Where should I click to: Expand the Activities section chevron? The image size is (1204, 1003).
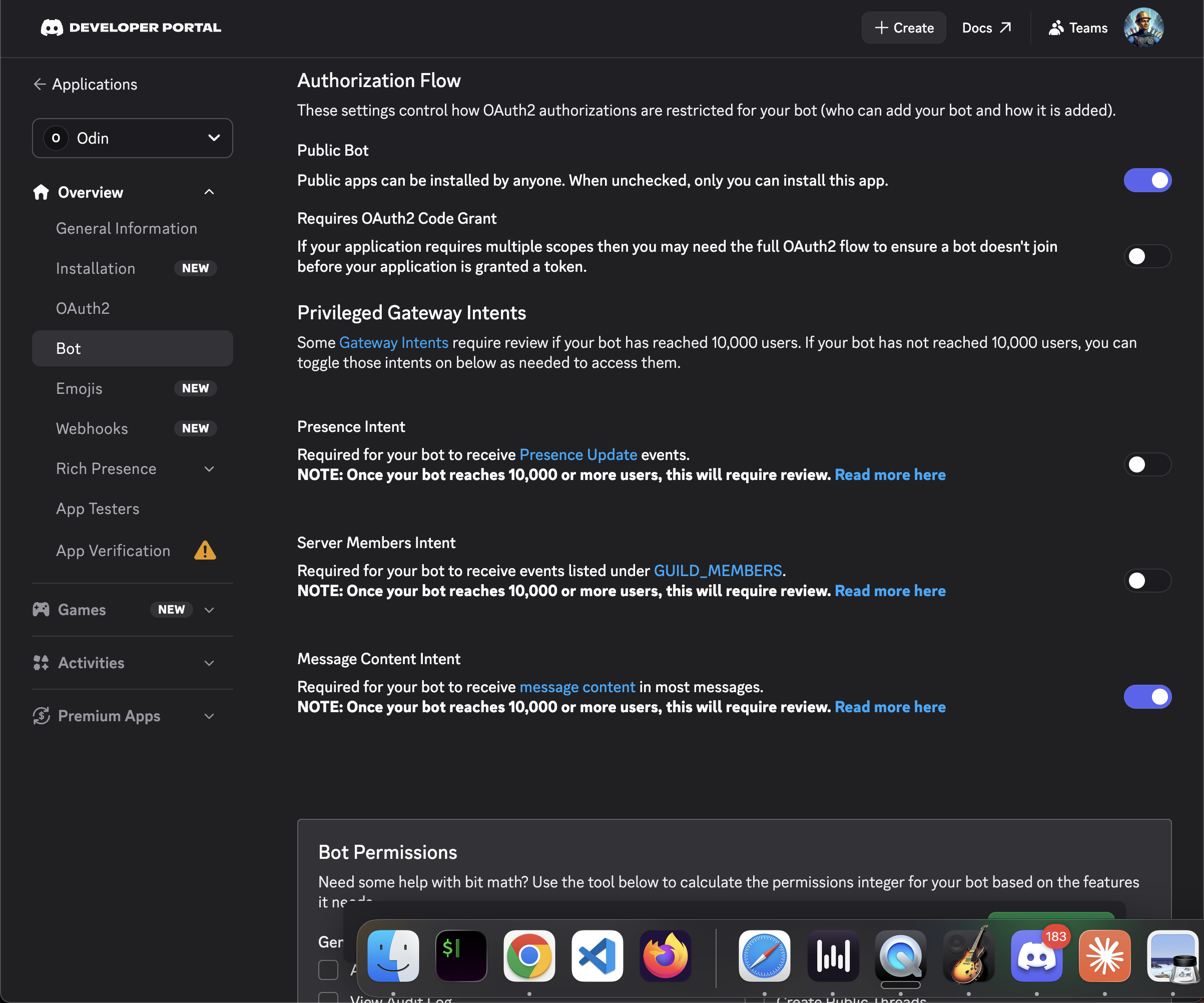(209, 663)
